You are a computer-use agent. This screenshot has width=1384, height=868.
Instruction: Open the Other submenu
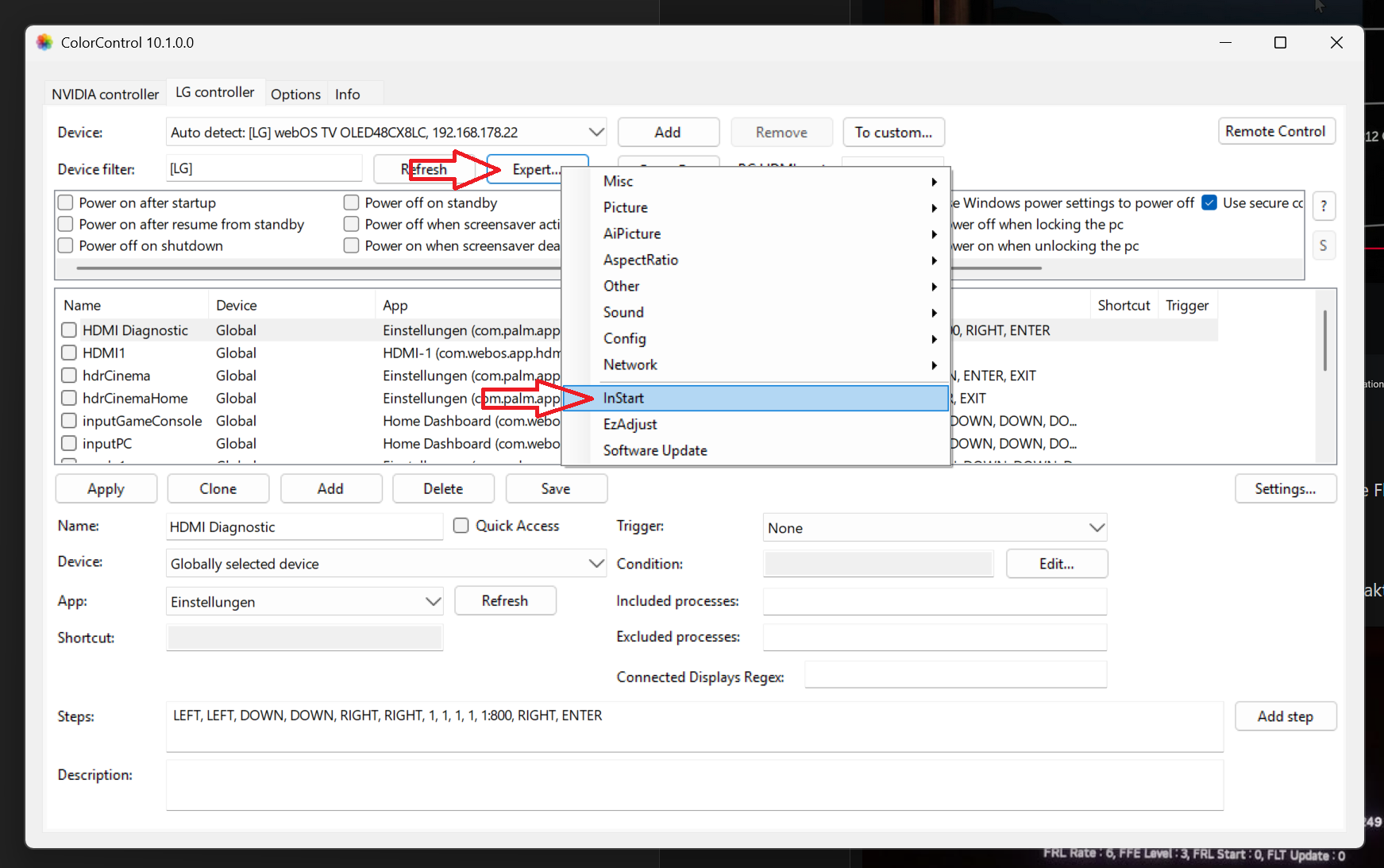(x=756, y=286)
